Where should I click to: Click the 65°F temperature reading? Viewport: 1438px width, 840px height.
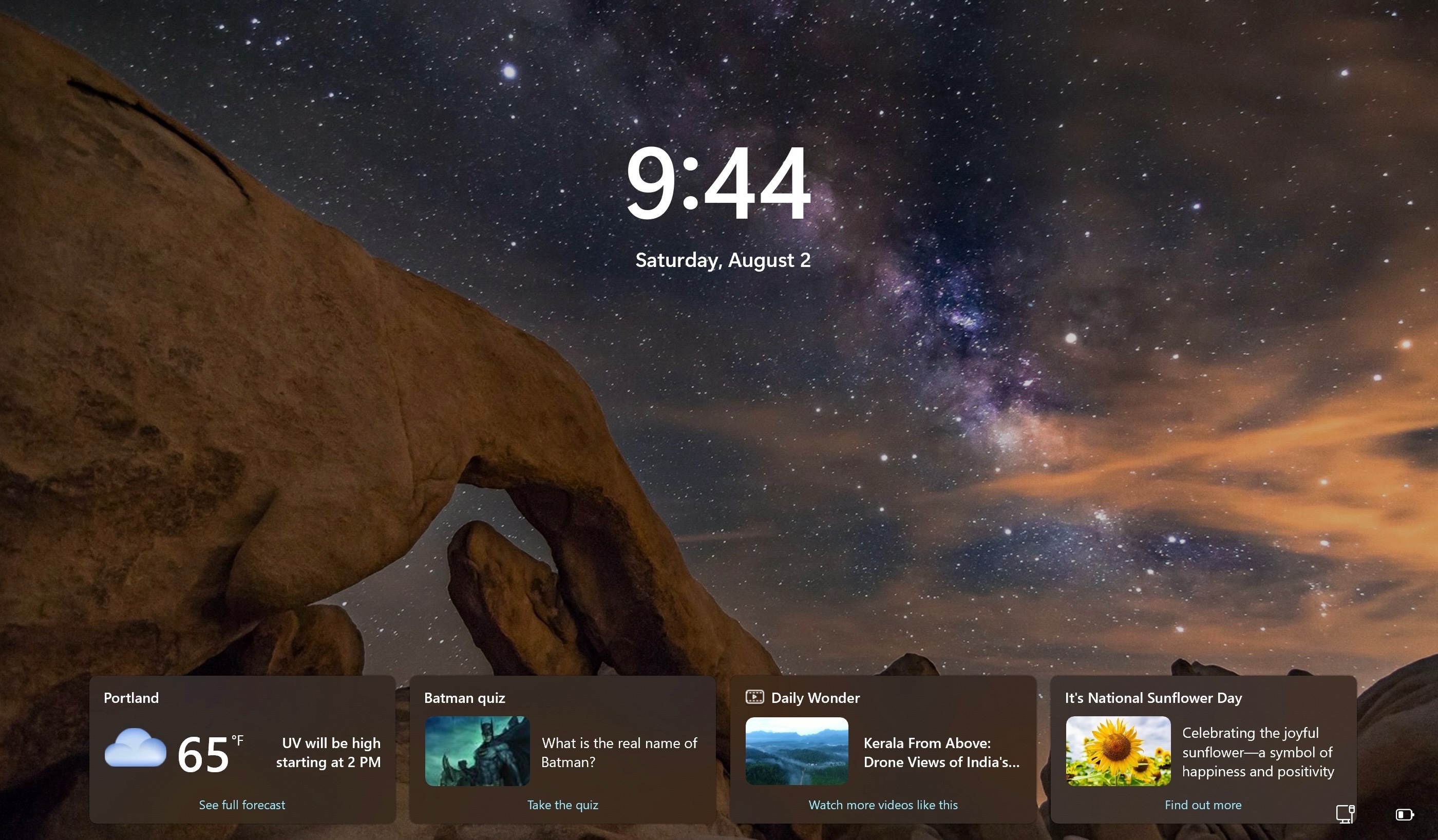[209, 754]
